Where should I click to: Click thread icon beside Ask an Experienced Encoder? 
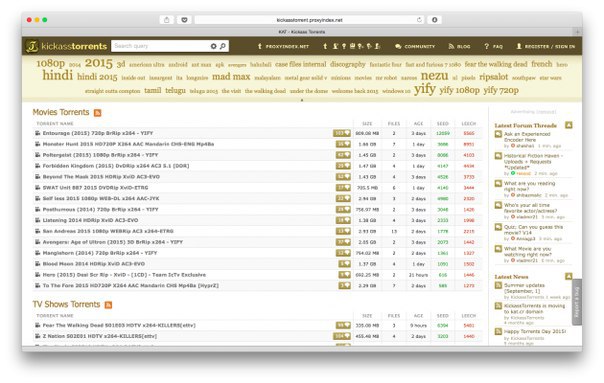(498, 134)
